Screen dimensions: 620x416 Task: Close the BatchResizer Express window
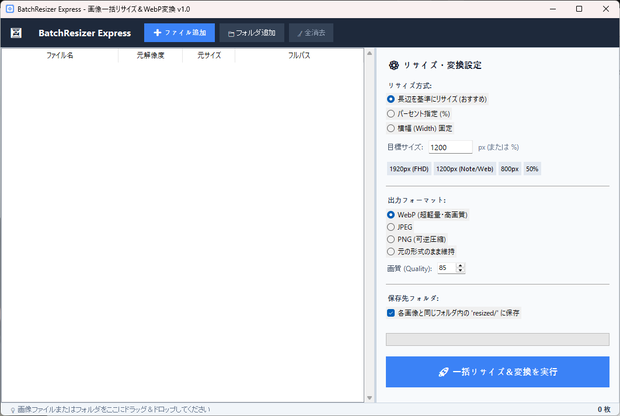(x=606, y=9)
